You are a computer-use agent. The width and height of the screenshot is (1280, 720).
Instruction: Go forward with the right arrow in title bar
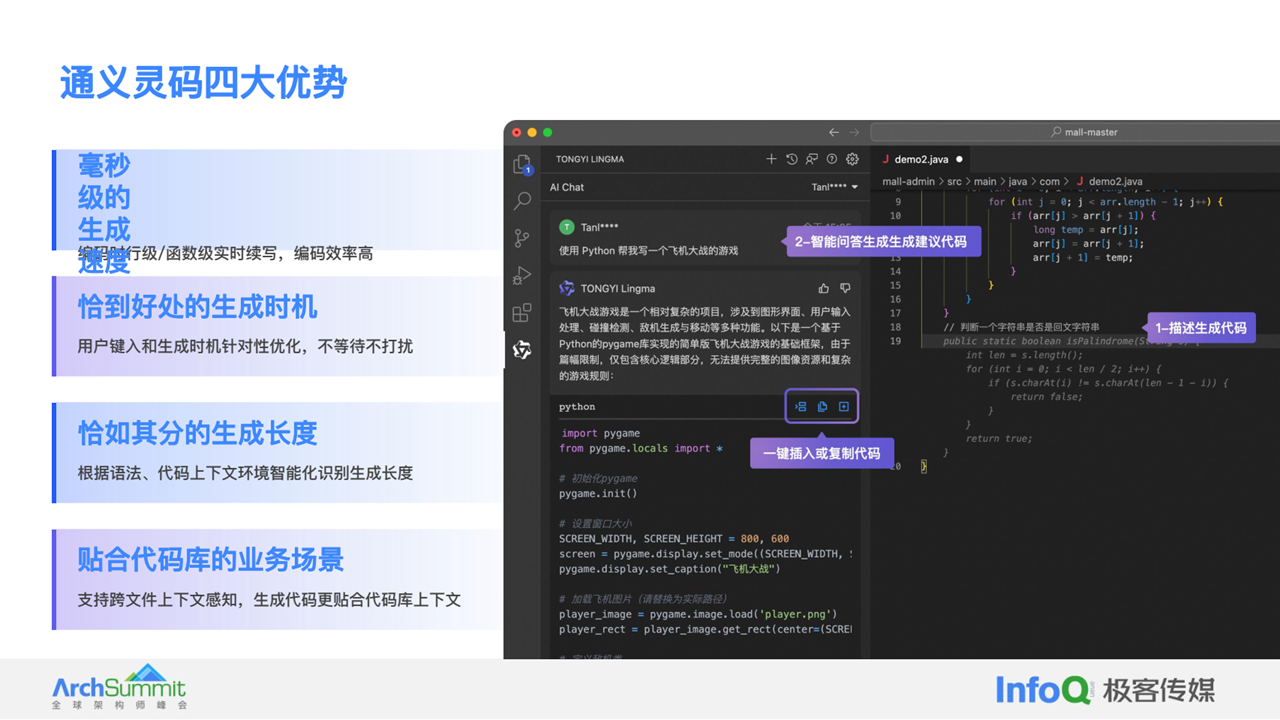tap(854, 132)
